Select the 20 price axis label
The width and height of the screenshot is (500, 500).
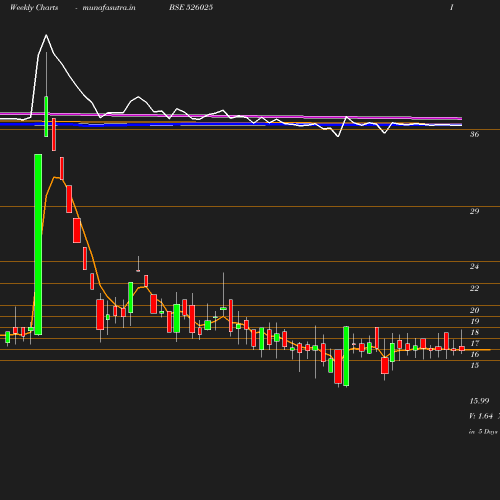[474, 310]
